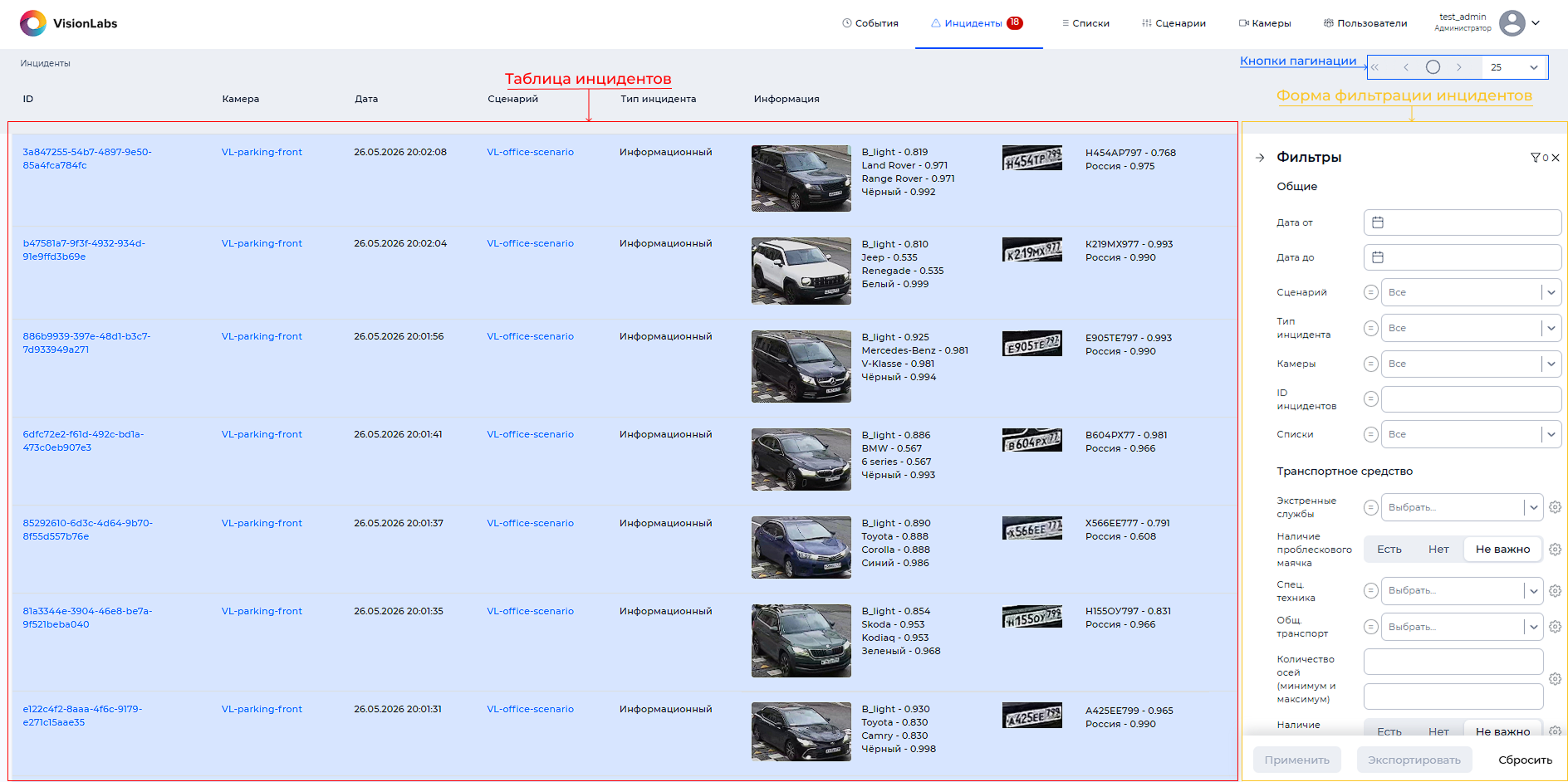View license plate image H155OY797

coord(1032,617)
